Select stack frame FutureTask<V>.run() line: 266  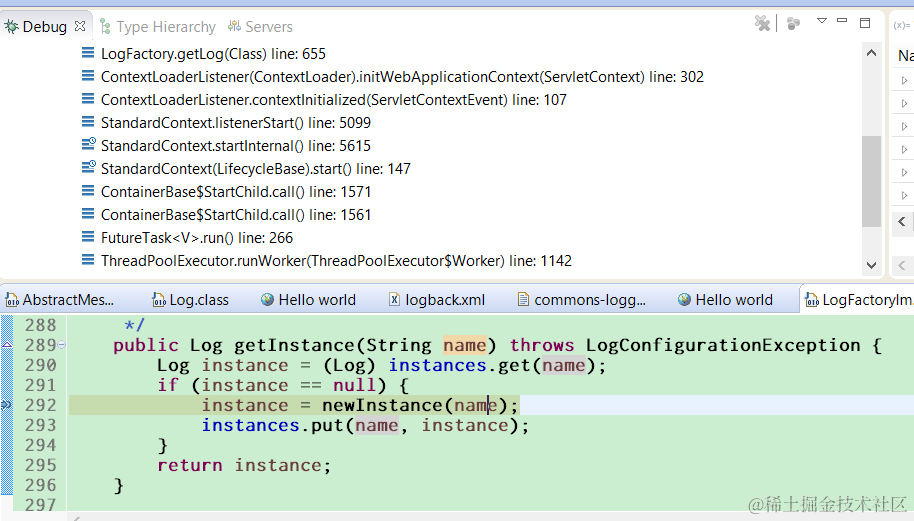click(196, 238)
